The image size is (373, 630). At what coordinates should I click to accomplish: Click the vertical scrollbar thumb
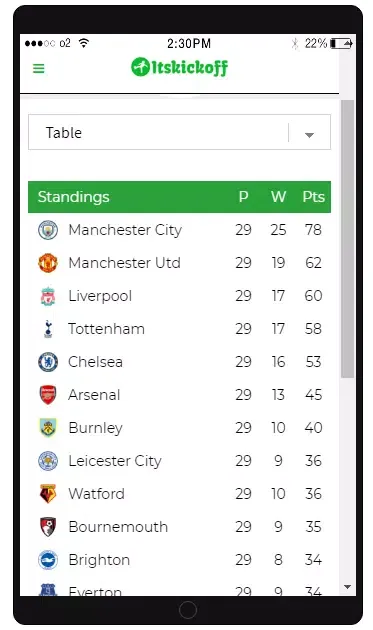pos(347,239)
